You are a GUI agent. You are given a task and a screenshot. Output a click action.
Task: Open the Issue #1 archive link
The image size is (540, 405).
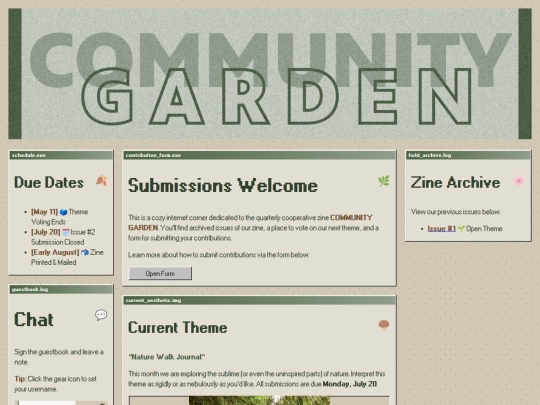442,229
